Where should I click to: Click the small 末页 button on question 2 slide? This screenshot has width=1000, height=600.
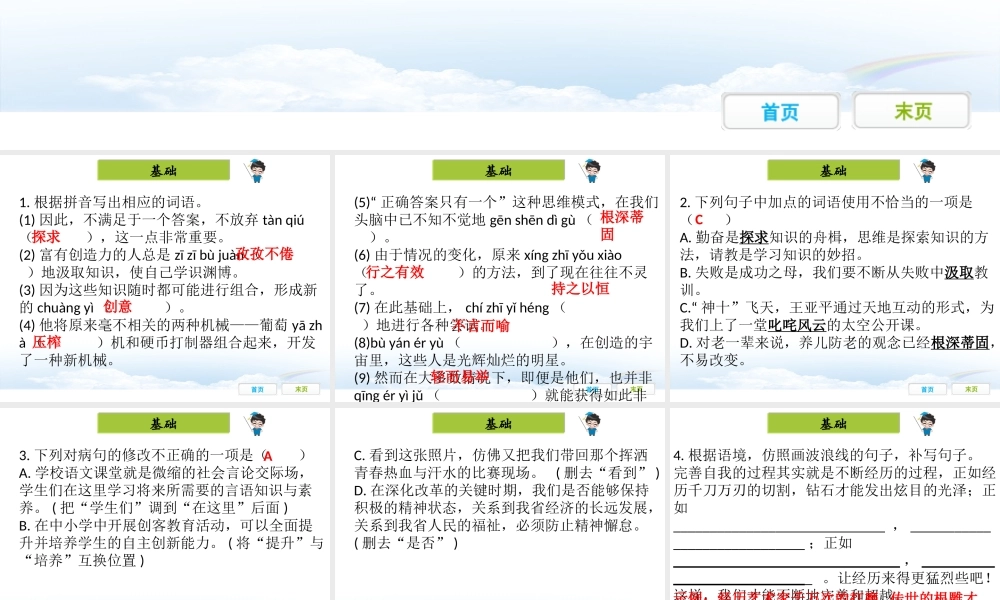click(971, 389)
